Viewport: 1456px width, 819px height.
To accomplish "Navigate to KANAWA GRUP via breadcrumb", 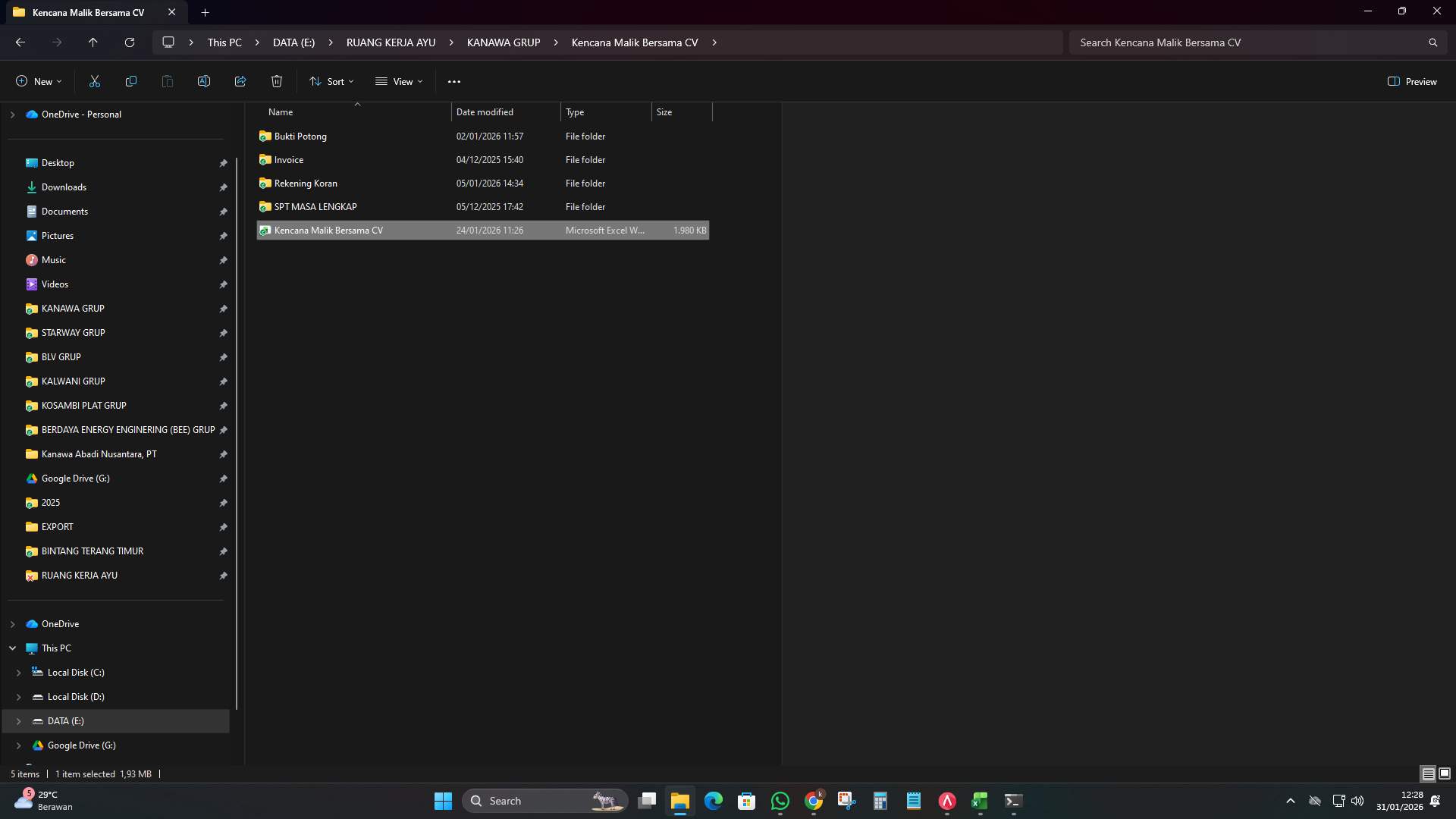I will click(x=503, y=42).
